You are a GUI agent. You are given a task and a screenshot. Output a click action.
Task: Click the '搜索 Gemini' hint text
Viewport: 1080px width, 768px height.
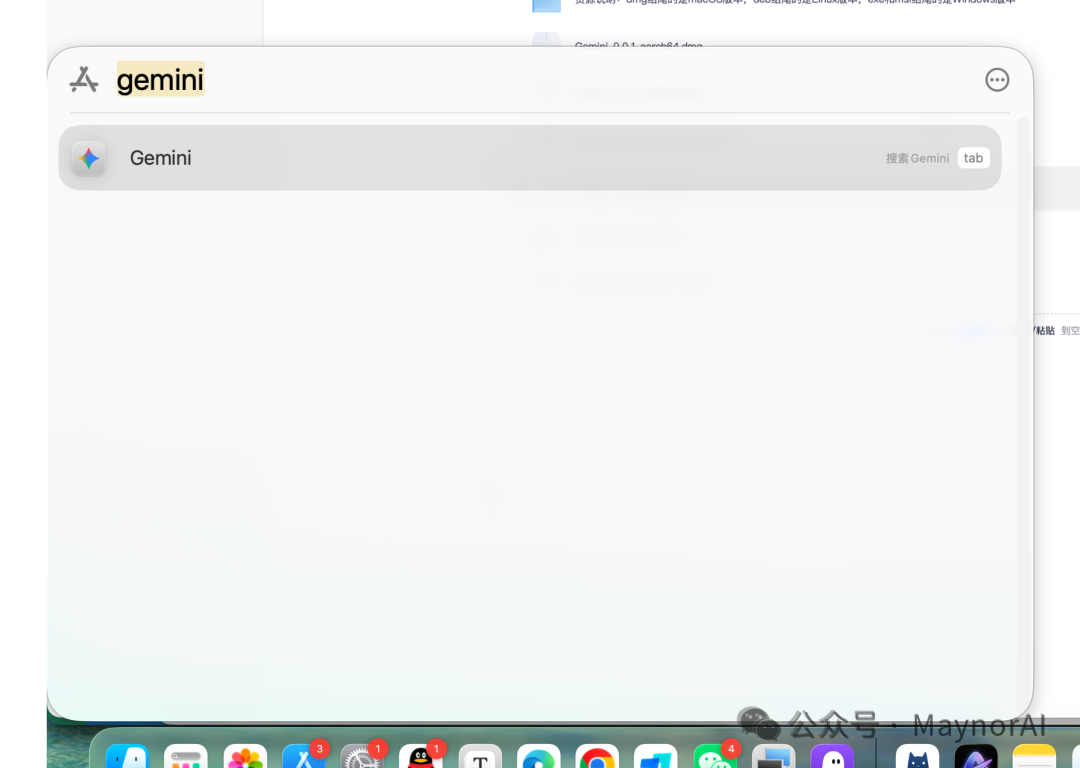click(x=917, y=158)
